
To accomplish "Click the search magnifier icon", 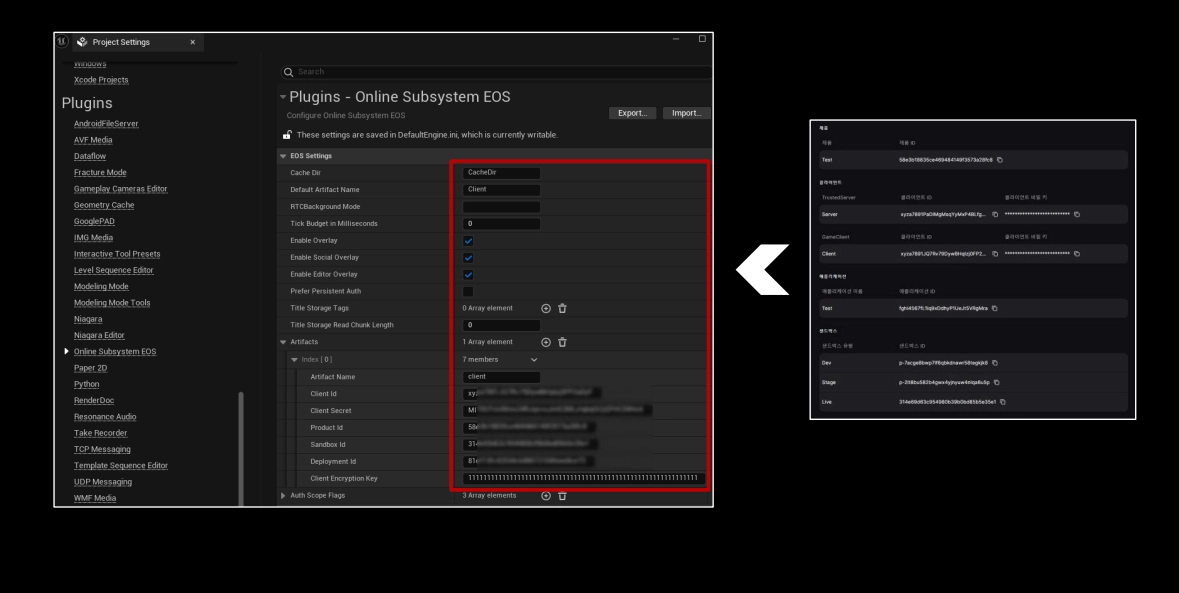I will point(288,72).
